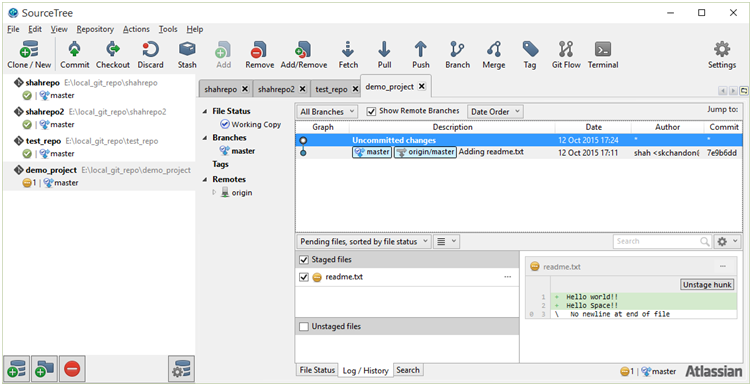Click the Checkout toolbar icon
The image size is (752, 386).
[x=113, y=55]
